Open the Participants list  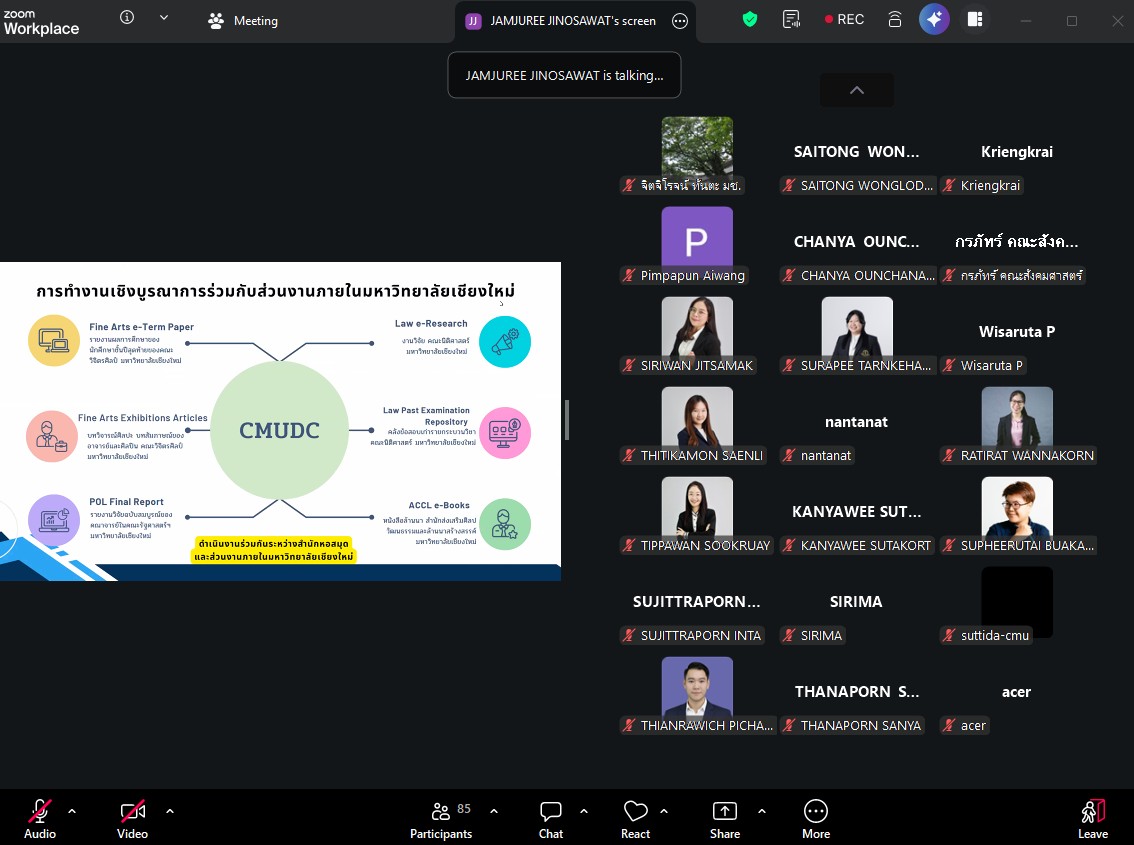441,819
